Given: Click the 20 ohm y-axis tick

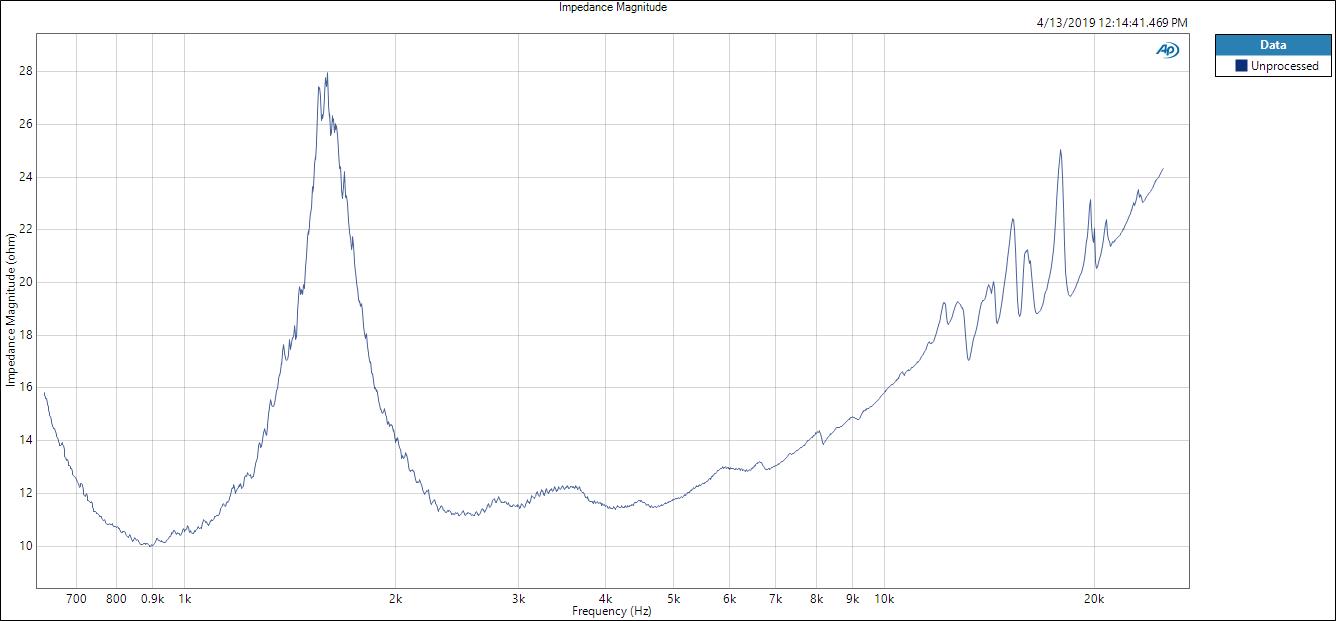Looking at the screenshot, I should click(24, 282).
